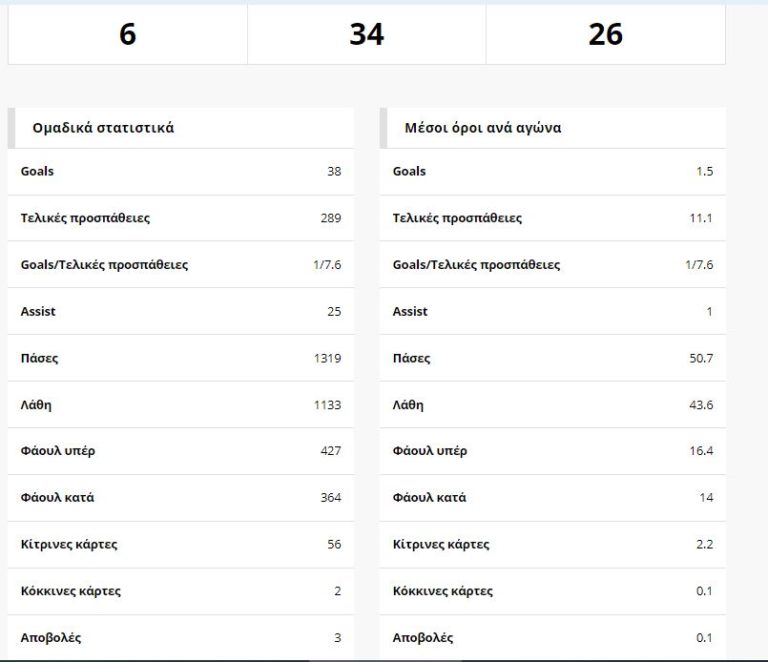Select the "Τελικές προσπάθειες" row showing 289

pos(180,218)
